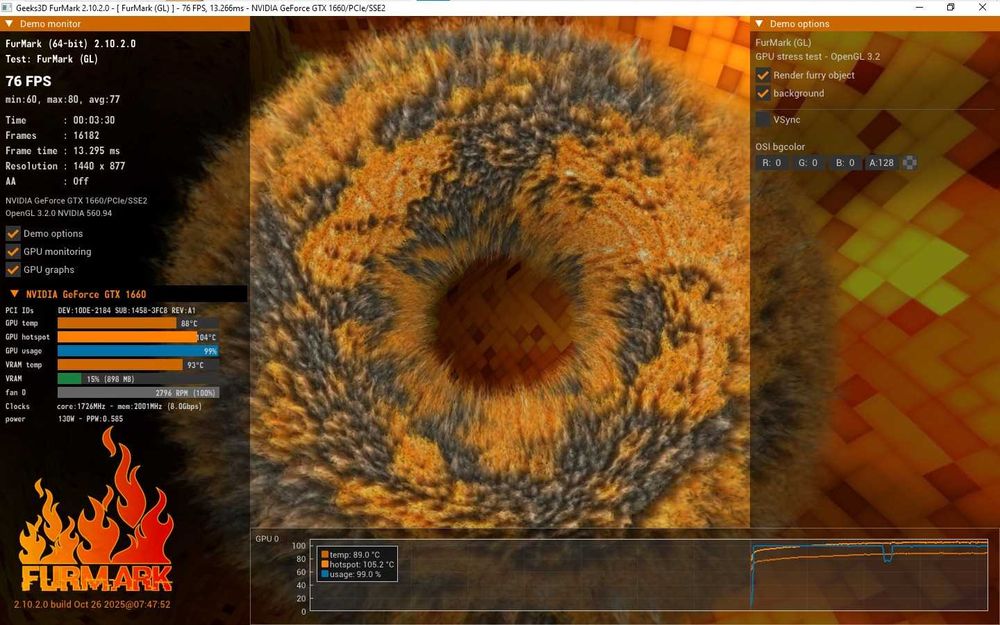
Task: Click the Frame time 13.295 ms row
Action: tap(62, 151)
